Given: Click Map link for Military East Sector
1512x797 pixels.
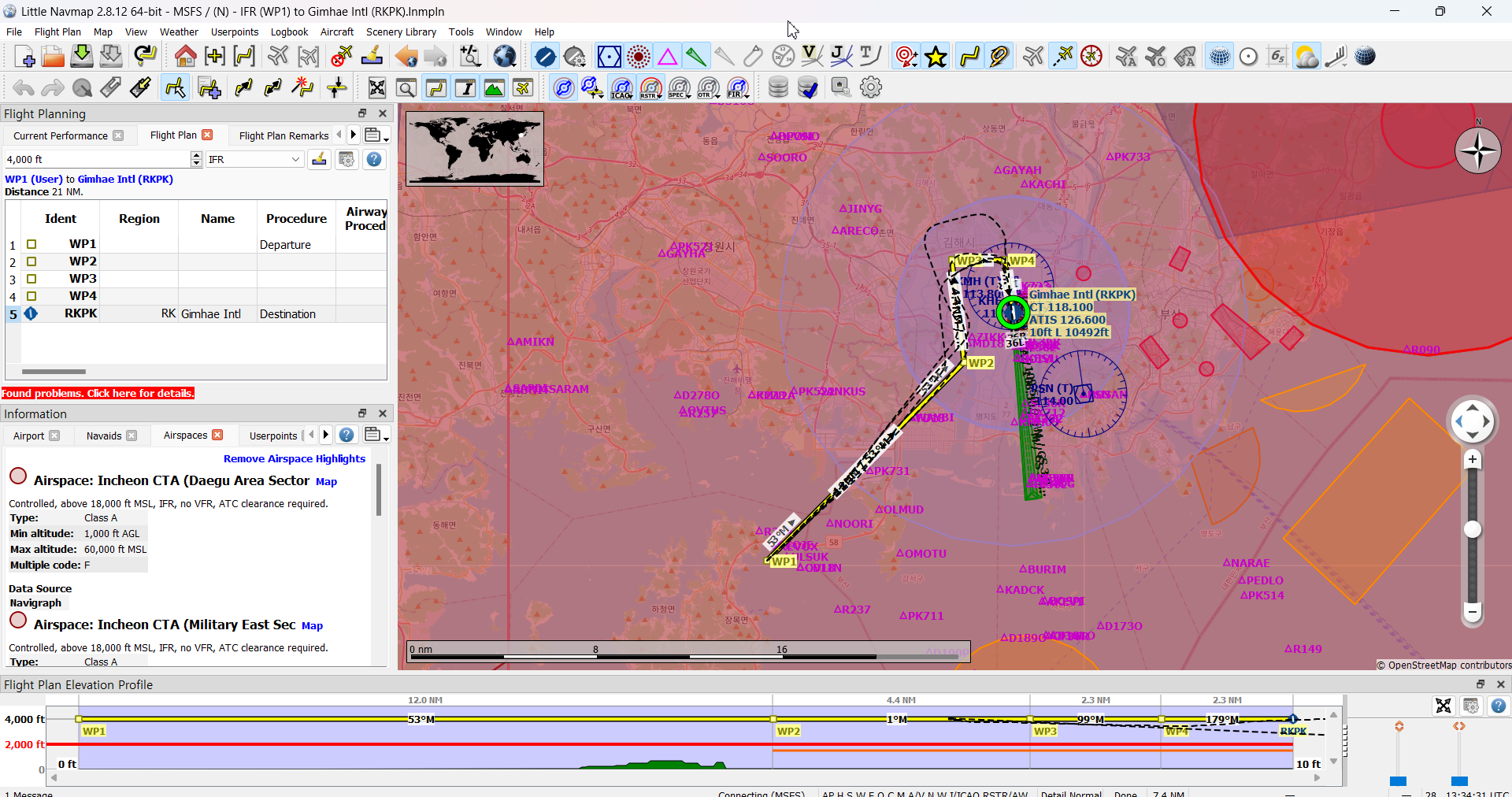Looking at the screenshot, I should [x=312, y=625].
